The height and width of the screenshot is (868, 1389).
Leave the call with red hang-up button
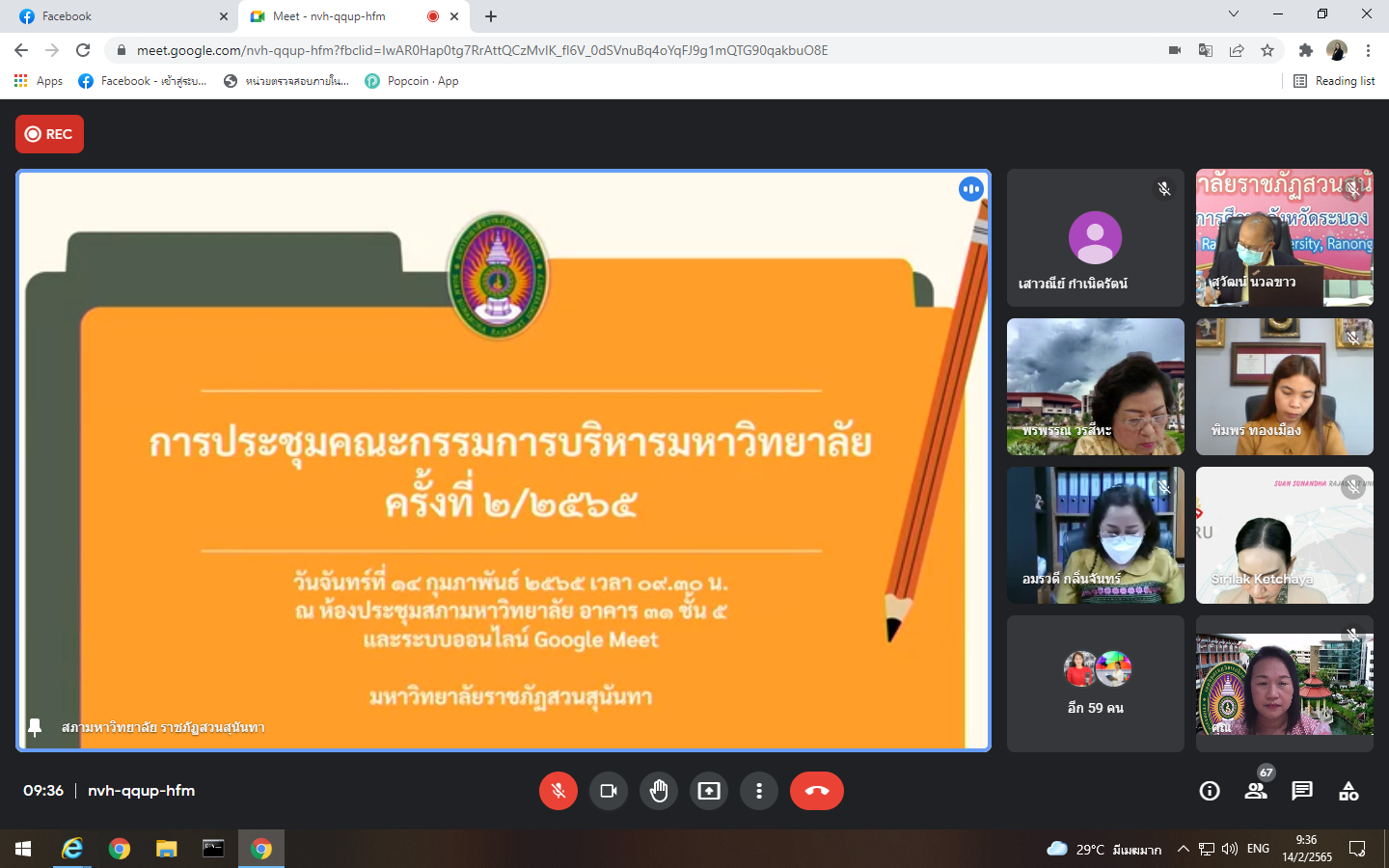point(816,791)
